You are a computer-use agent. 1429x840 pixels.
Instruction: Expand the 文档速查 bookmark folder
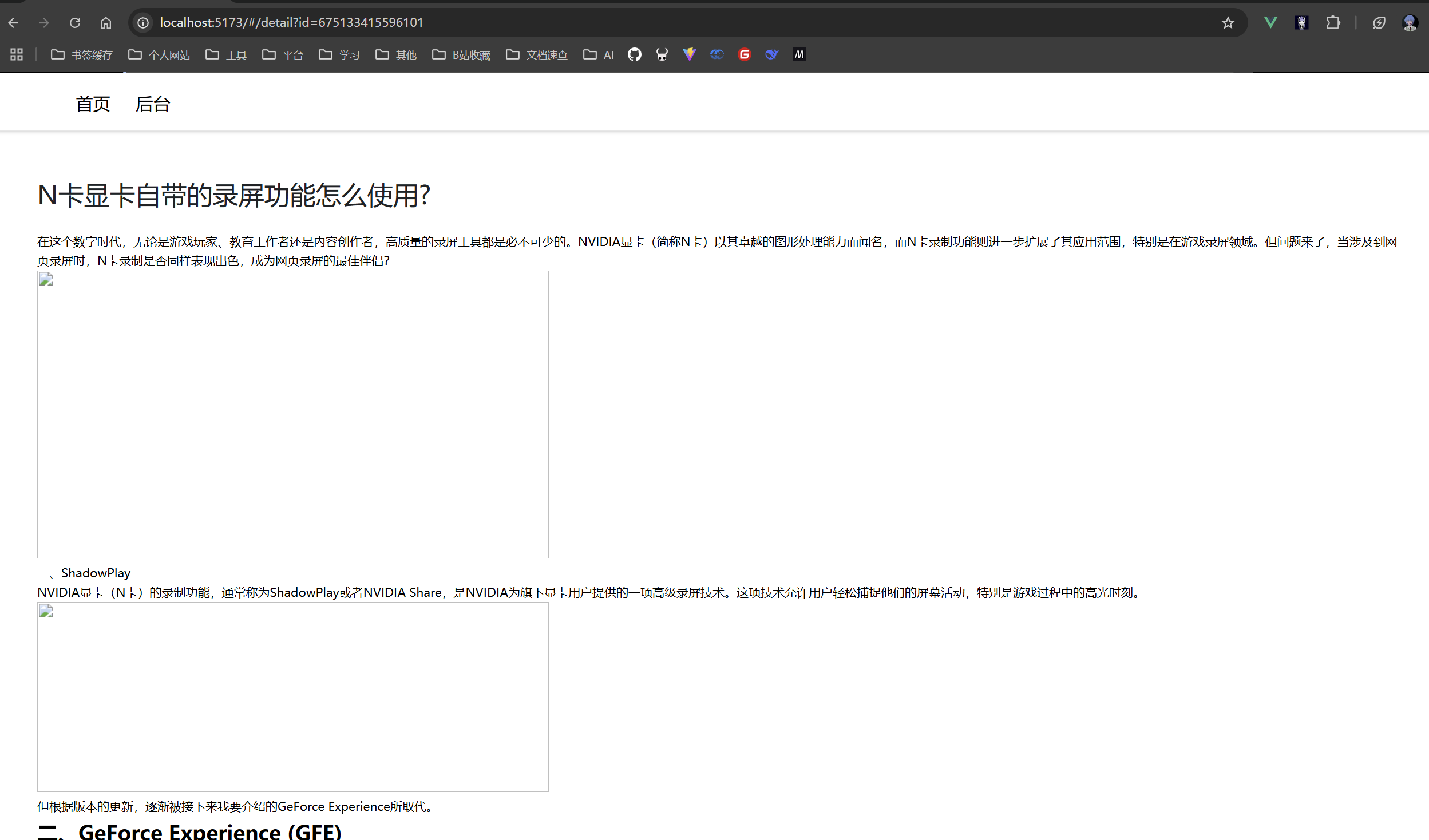(x=537, y=55)
